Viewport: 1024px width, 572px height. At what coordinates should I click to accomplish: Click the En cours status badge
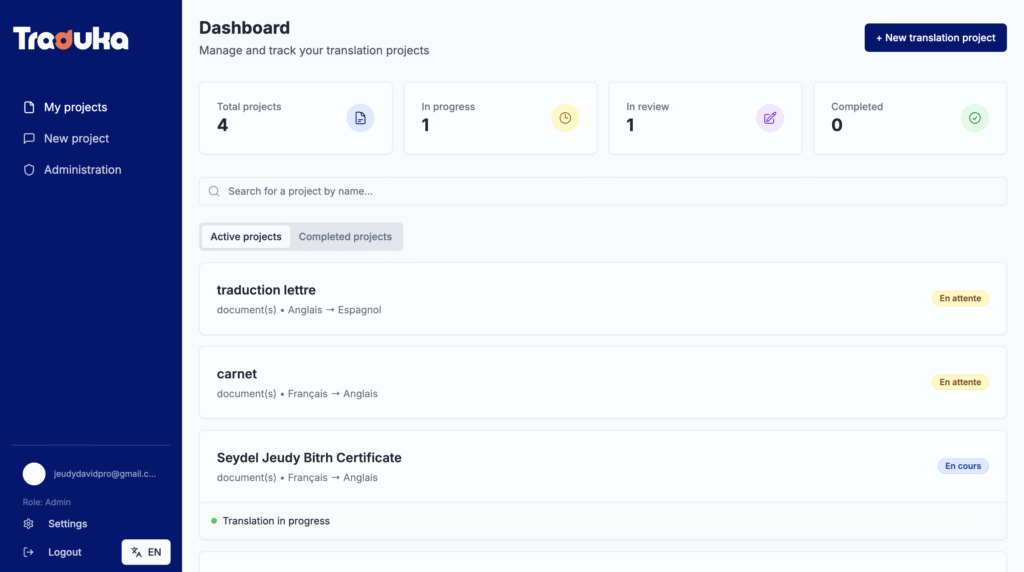[963, 466]
